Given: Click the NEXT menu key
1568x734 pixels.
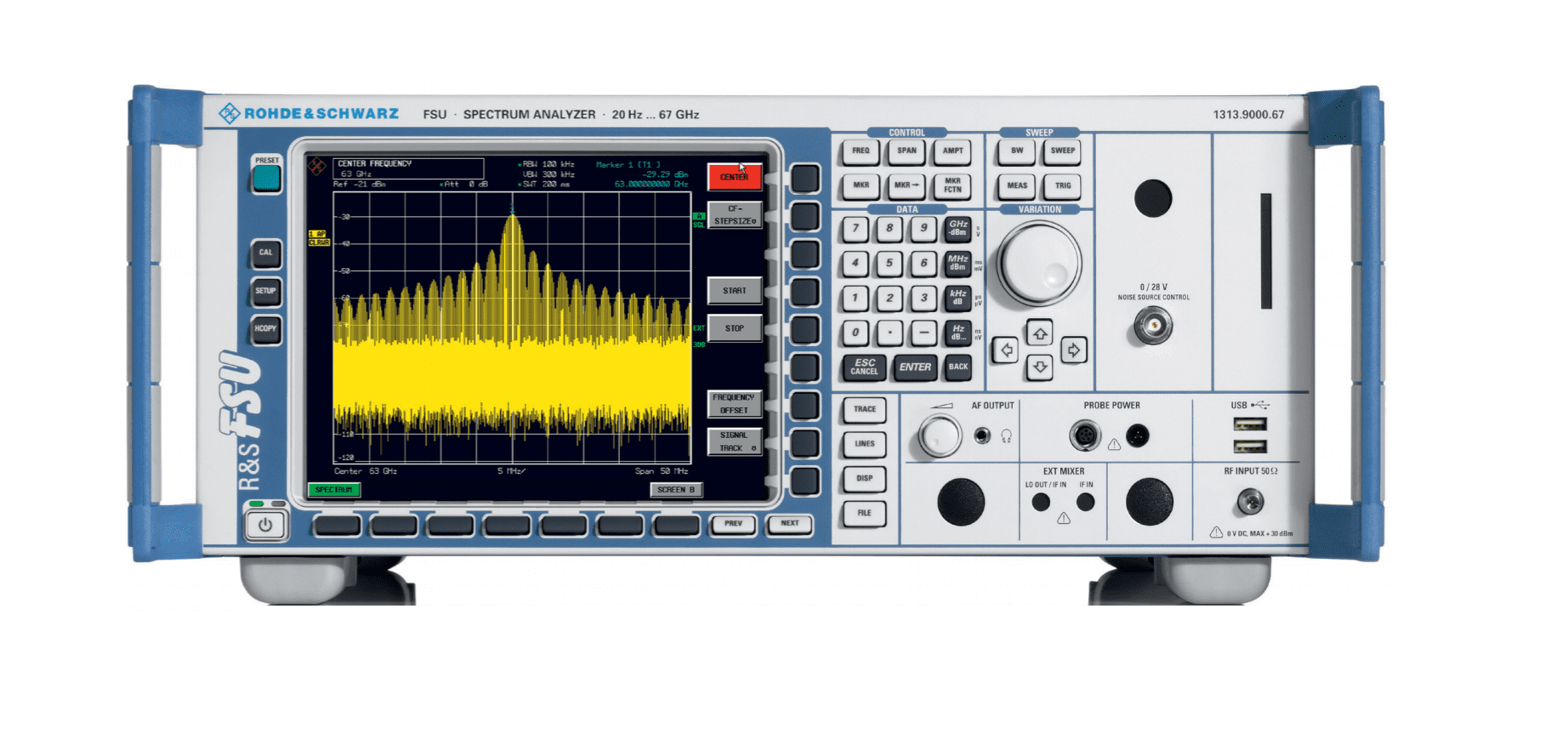Looking at the screenshot, I should [x=790, y=524].
